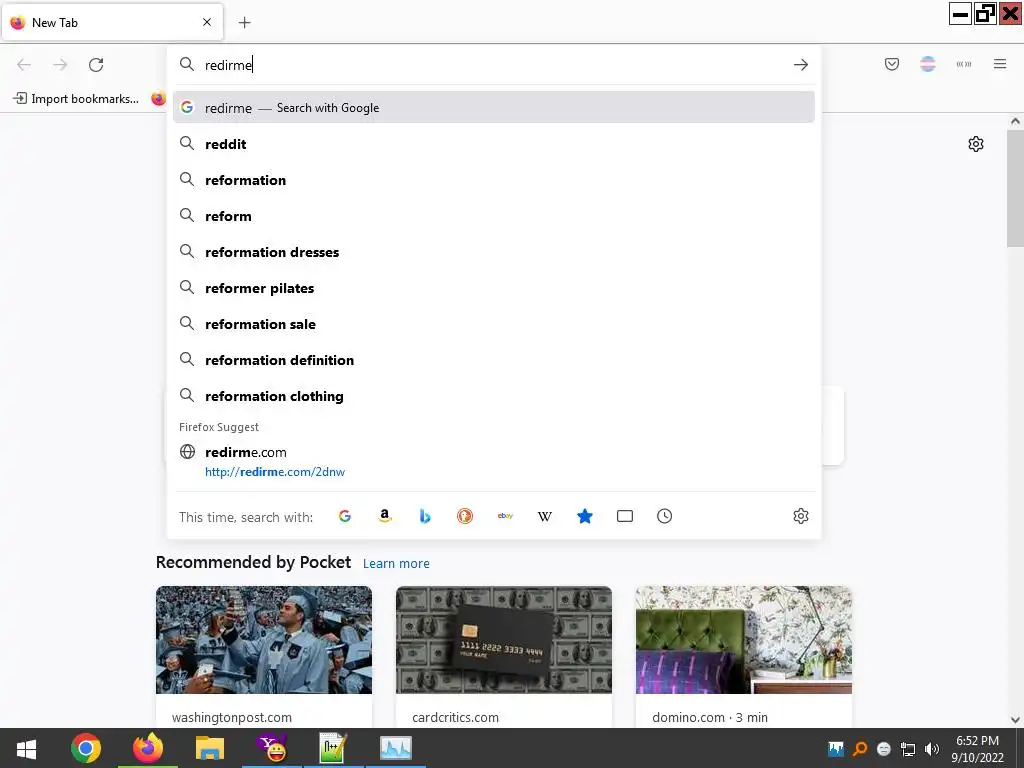The image size is (1024, 768).
Task: Search history with the clock icon
Action: coord(665,516)
